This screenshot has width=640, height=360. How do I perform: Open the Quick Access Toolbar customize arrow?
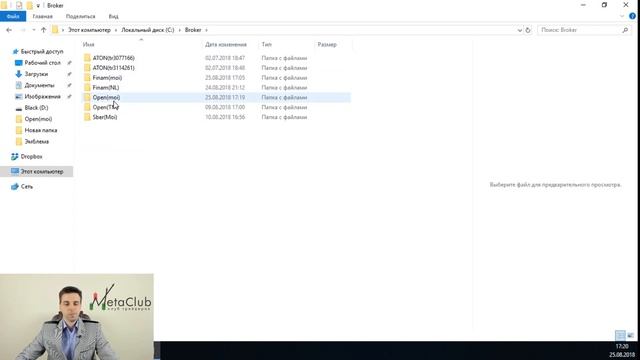coord(38,6)
